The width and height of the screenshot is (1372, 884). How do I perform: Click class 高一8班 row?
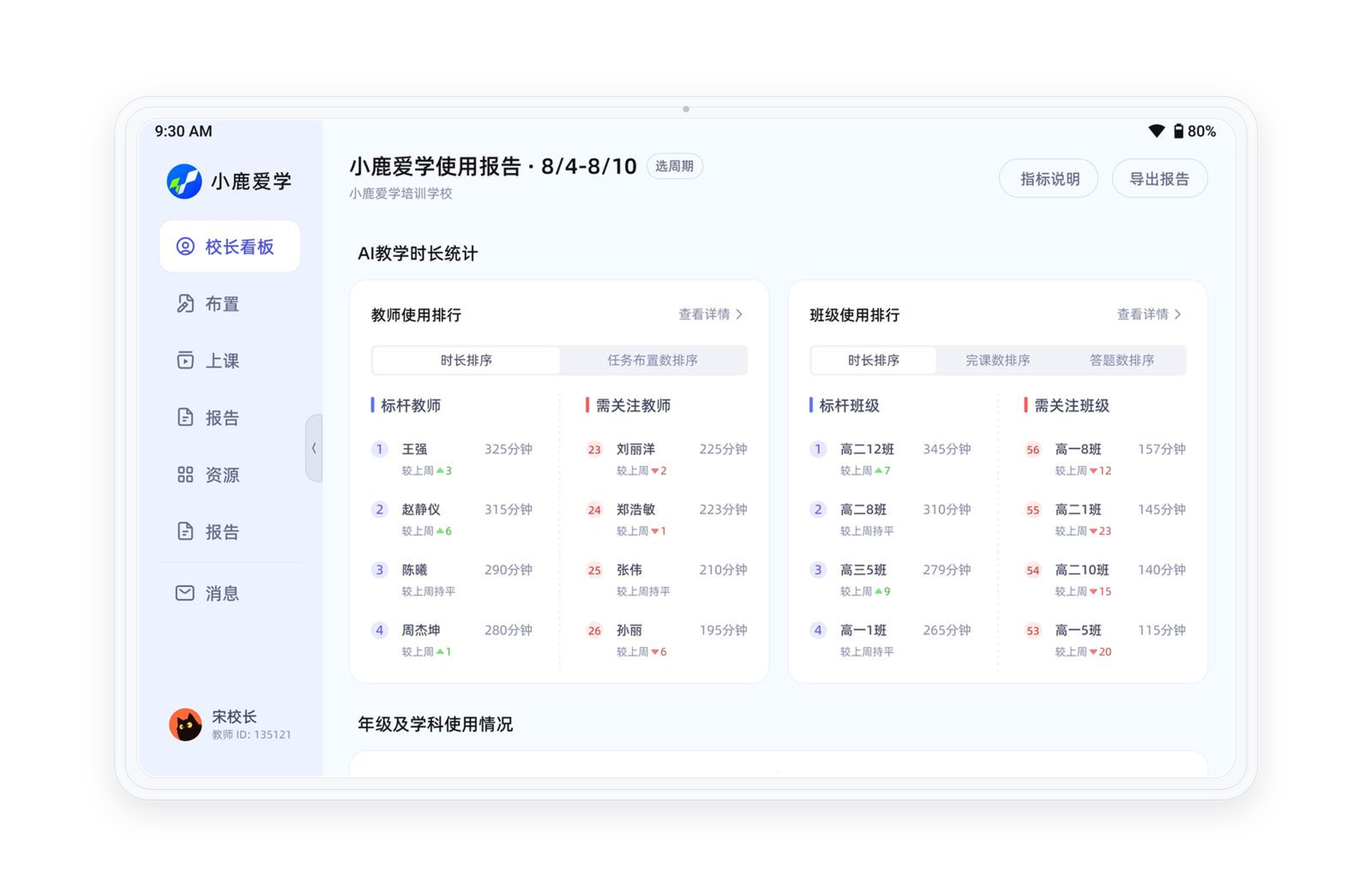click(1105, 459)
